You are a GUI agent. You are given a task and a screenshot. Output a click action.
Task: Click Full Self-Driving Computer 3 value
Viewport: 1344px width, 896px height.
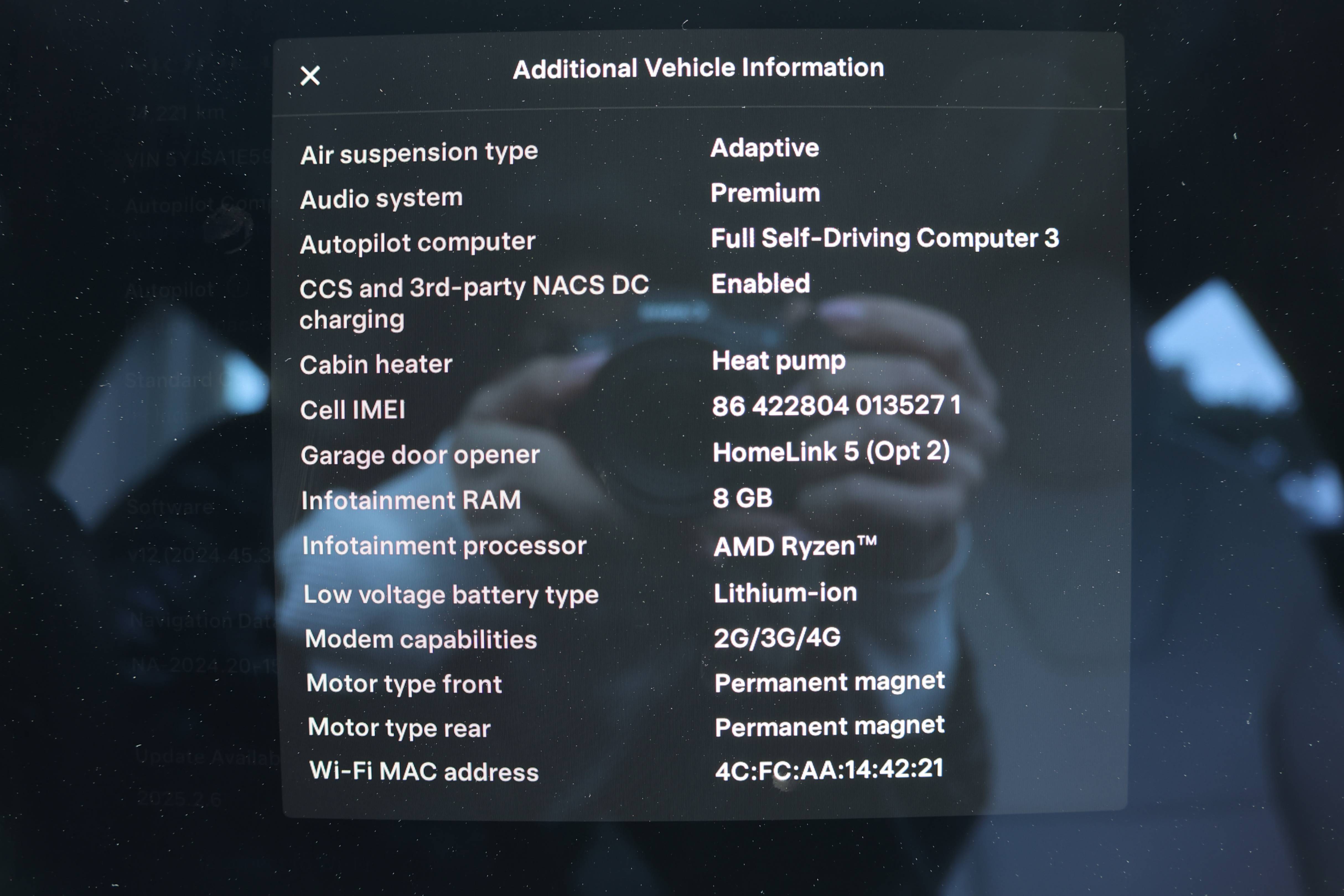[x=884, y=238]
